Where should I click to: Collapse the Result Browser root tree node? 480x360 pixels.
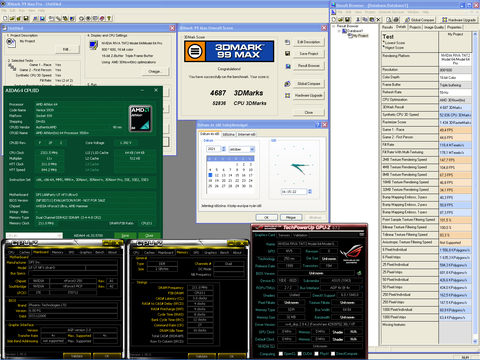point(334,26)
